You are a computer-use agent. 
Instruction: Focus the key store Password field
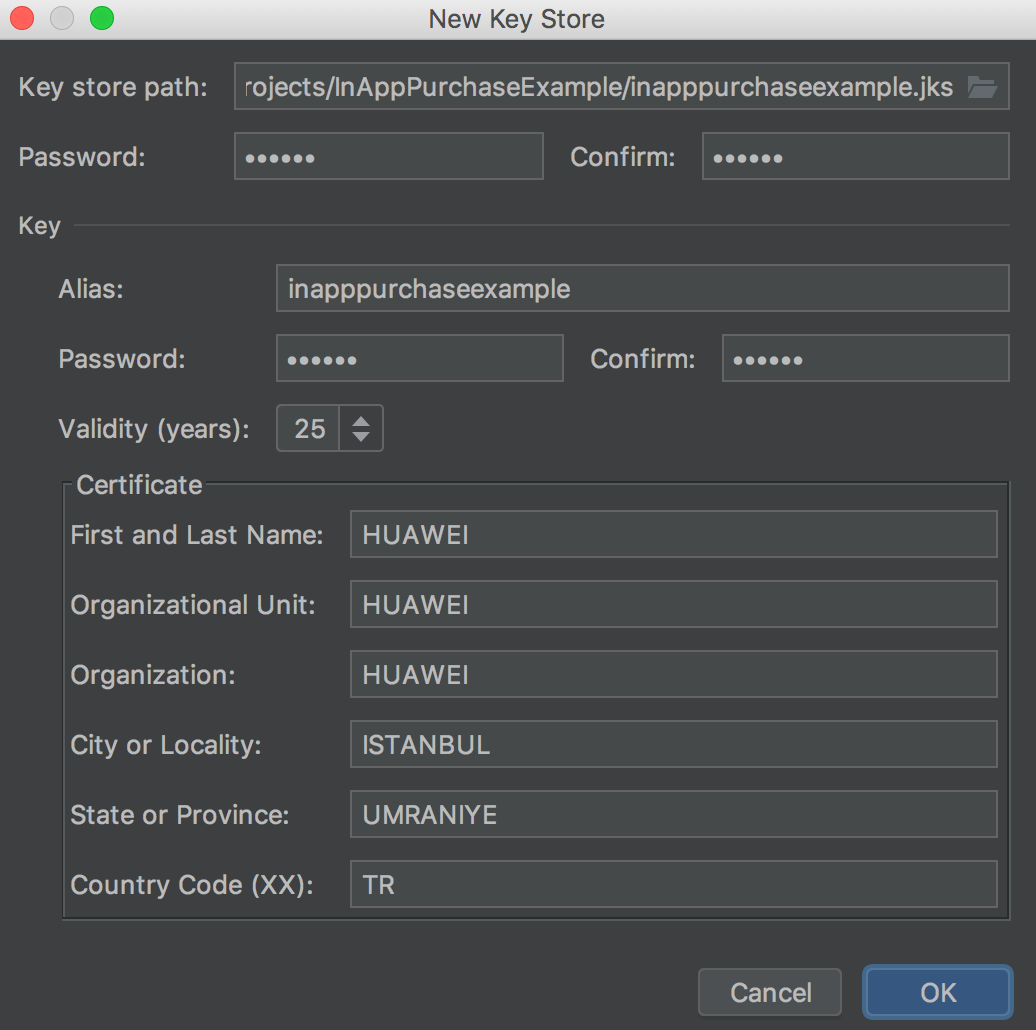(x=388, y=157)
